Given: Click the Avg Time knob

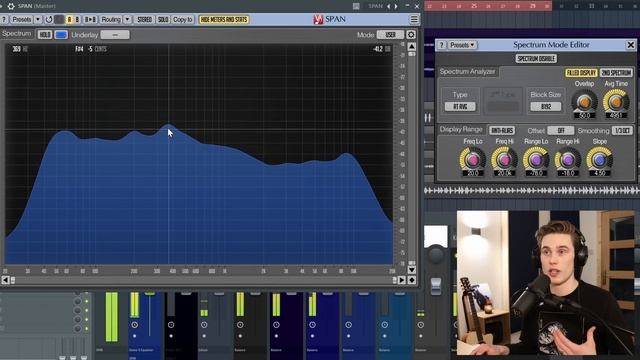Looking at the screenshot, I should 616,102.
